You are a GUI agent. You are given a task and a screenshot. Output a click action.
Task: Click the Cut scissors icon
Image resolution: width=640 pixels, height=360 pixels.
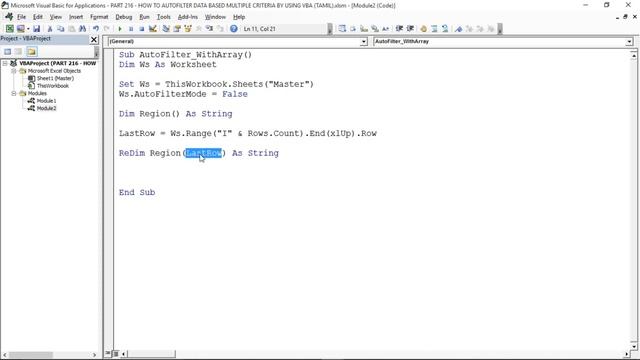coord(50,29)
